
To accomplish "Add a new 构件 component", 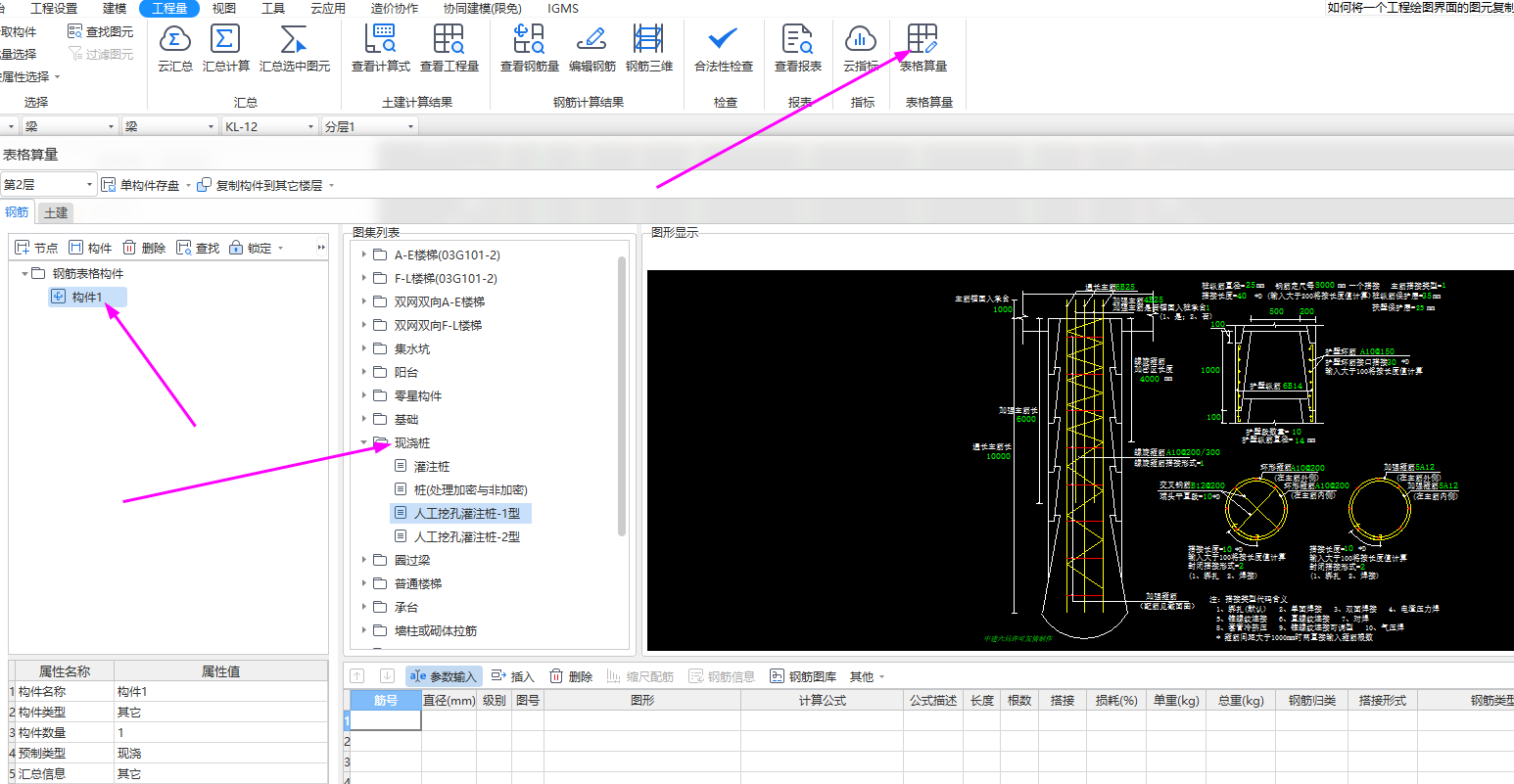I will pyautogui.click(x=90, y=248).
